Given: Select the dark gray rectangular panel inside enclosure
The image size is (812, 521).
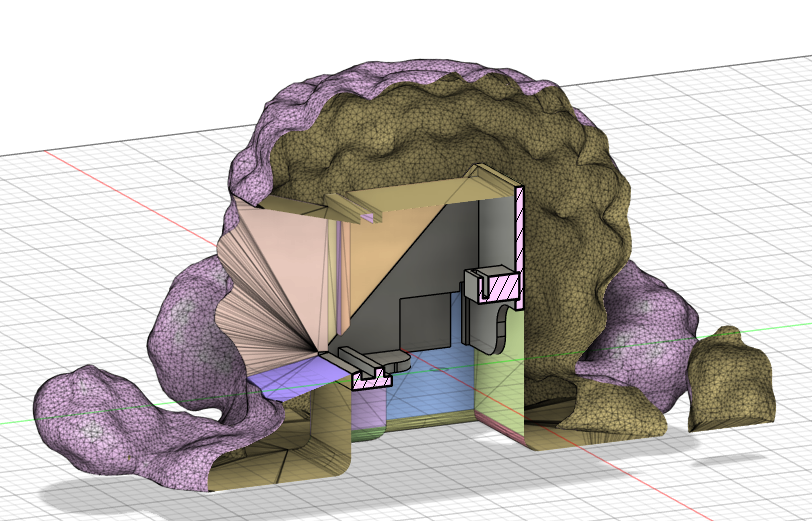Looking at the screenshot, I should tap(426, 322).
